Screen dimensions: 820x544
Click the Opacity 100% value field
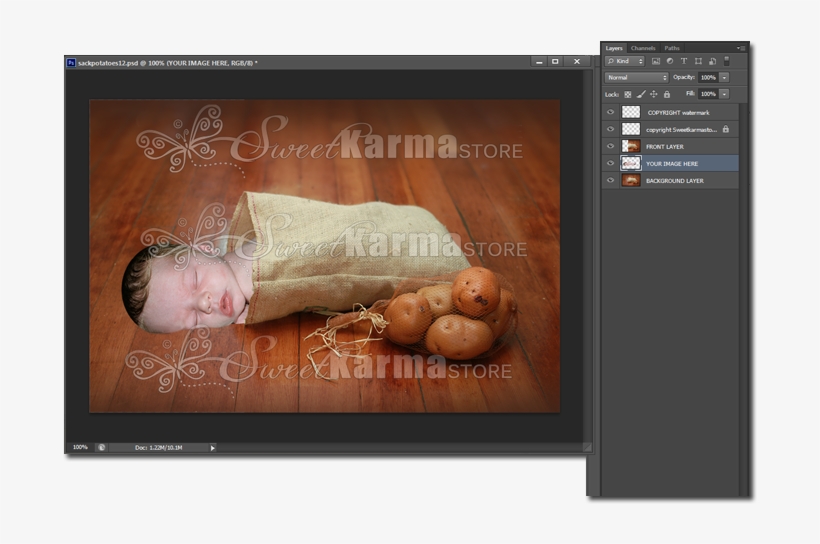coord(709,77)
